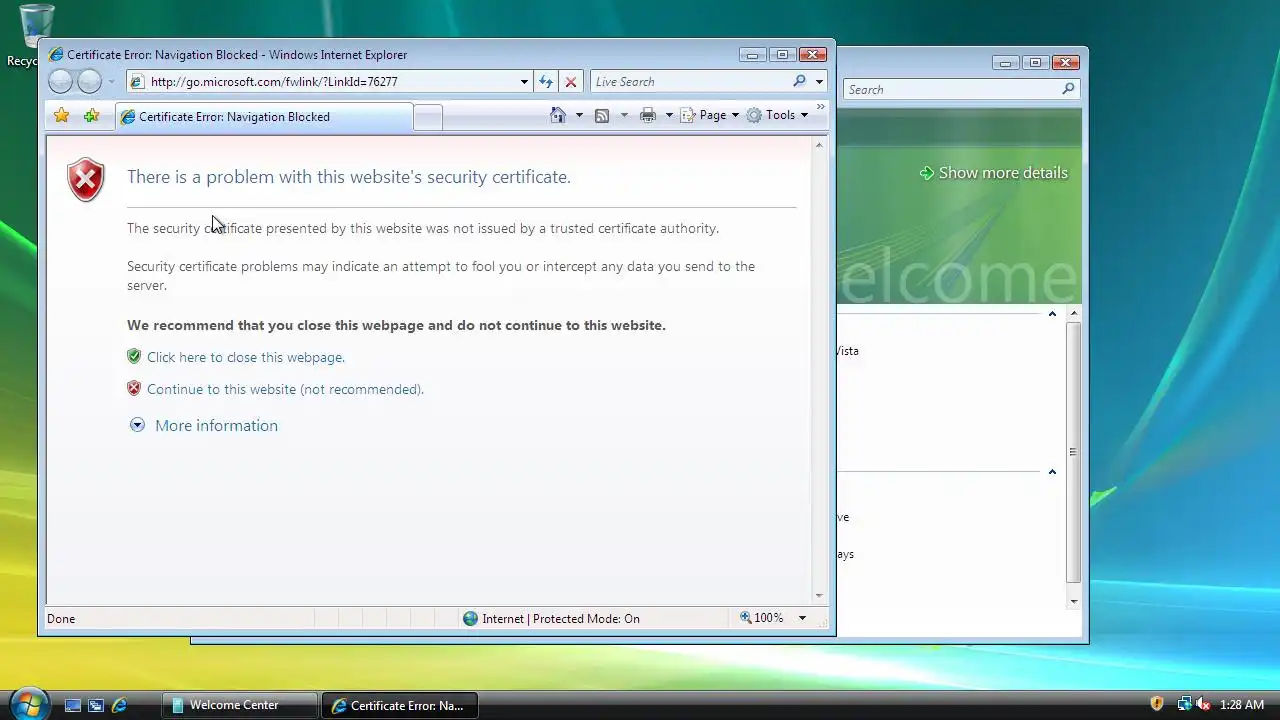Click the Live Search magnifier icon
Screen dimensions: 1280x720
click(x=799, y=82)
